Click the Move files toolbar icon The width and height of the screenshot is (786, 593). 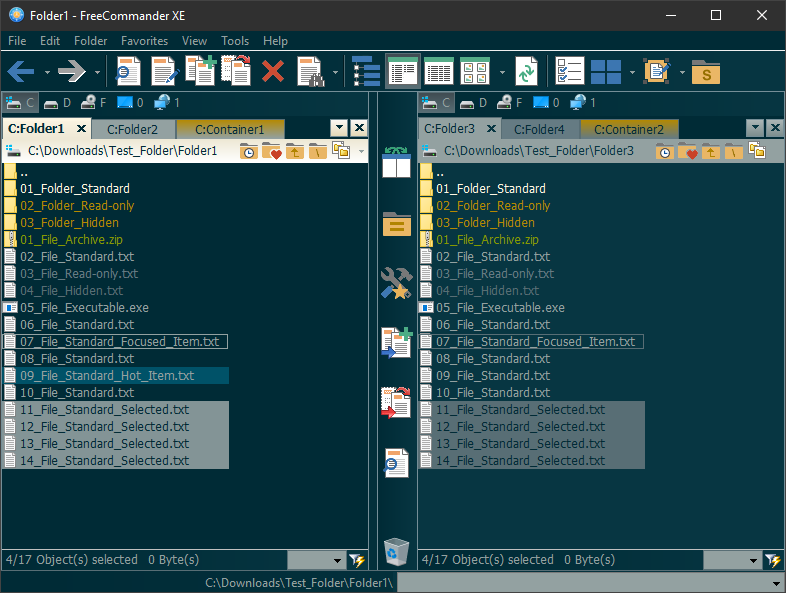click(x=236, y=71)
